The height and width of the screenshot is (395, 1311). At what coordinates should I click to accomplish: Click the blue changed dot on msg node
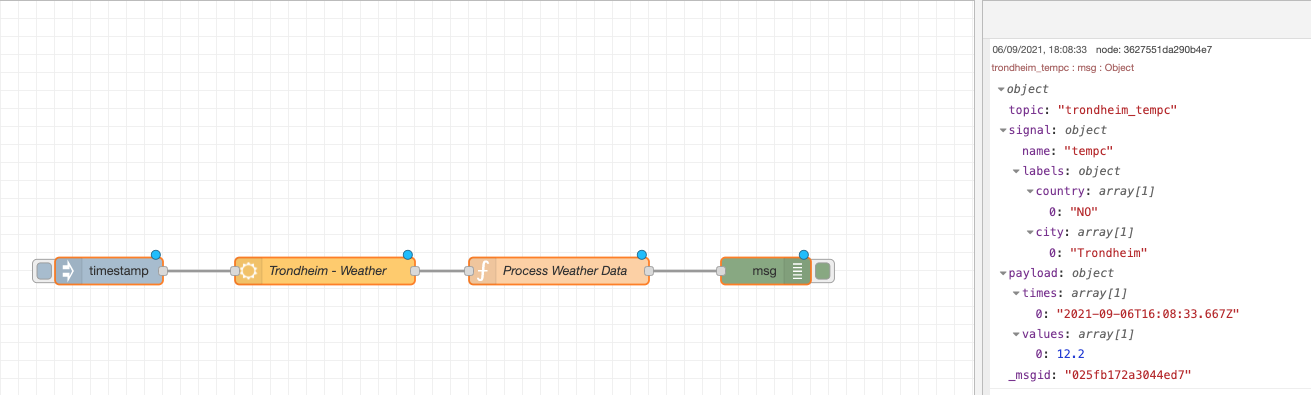click(804, 255)
